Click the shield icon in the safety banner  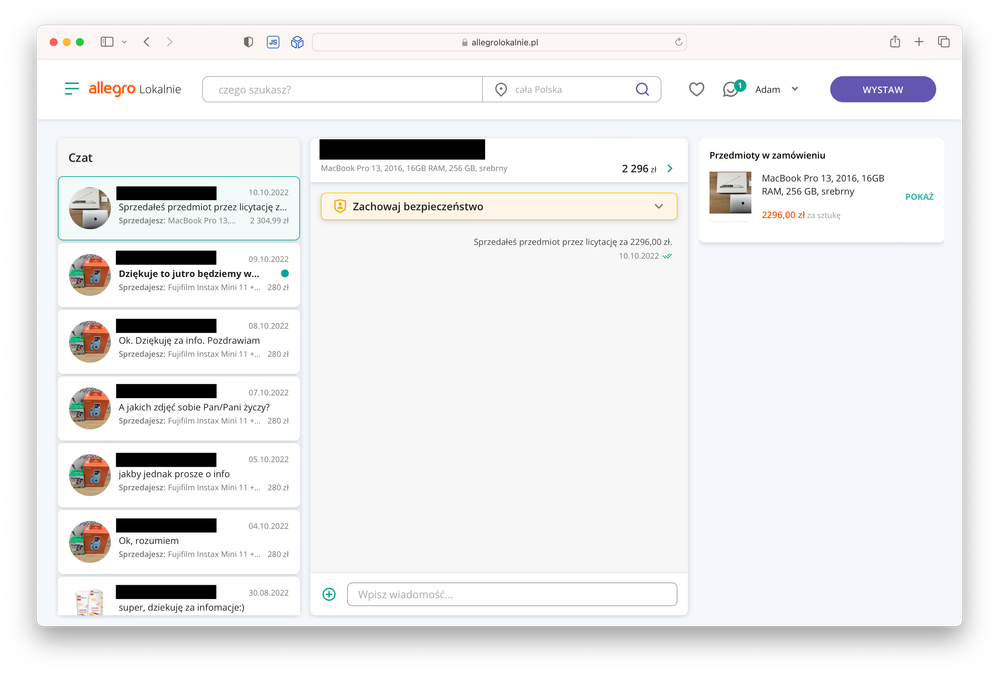[x=340, y=207]
